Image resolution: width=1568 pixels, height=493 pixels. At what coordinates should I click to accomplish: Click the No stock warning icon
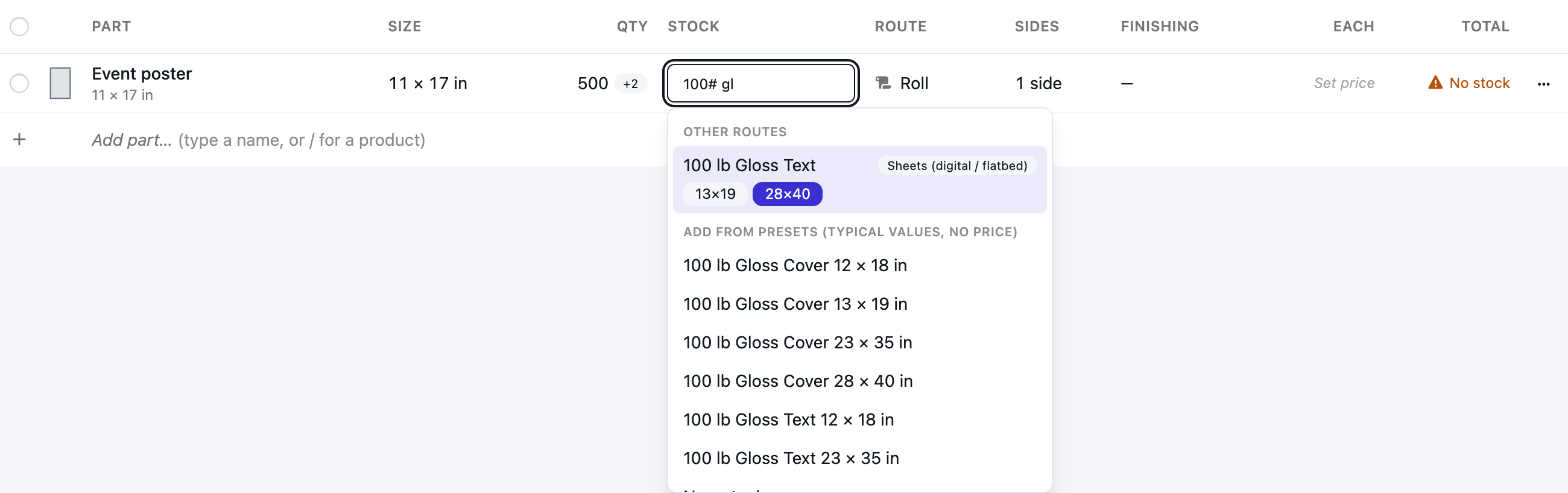(1435, 83)
